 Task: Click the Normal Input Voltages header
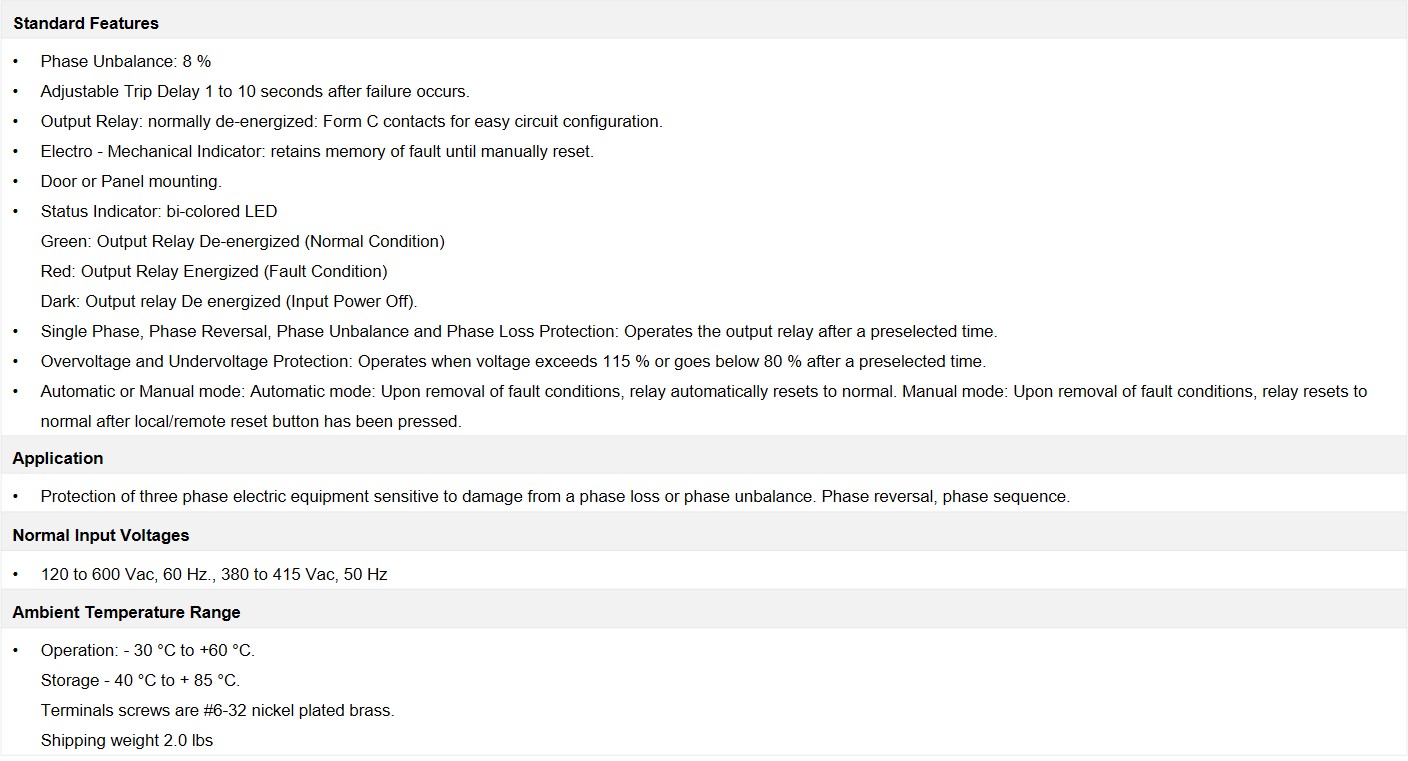pos(101,535)
